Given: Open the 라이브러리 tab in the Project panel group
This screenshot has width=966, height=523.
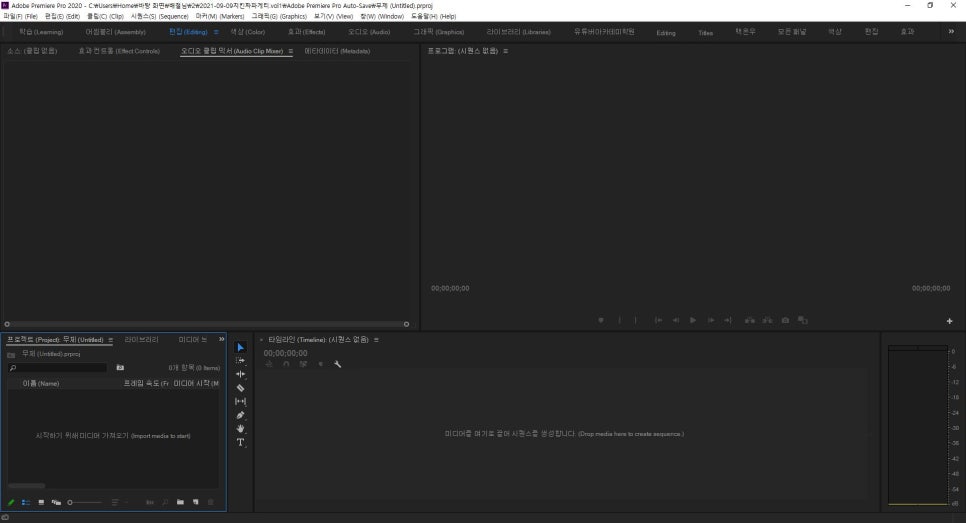Looking at the screenshot, I should click(141, 340).
